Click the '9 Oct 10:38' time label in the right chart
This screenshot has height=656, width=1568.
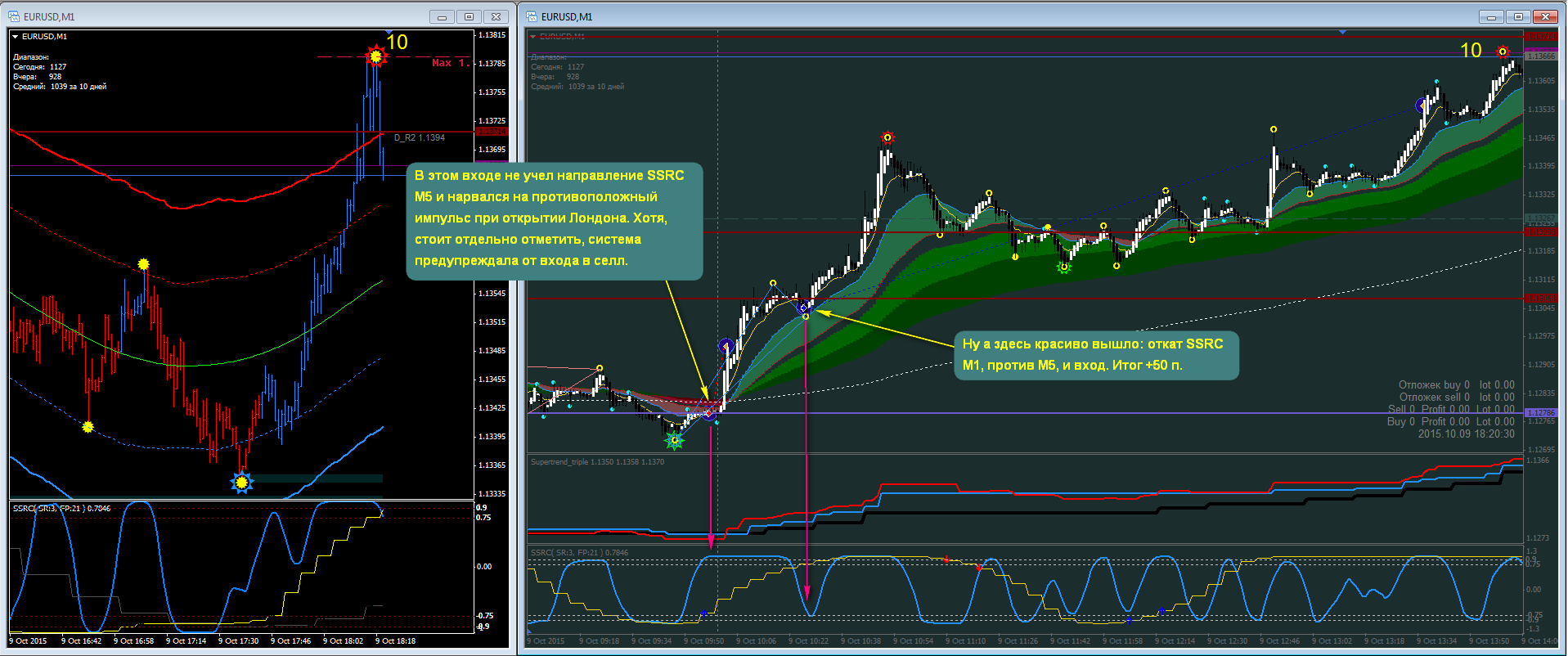point(860,641)
